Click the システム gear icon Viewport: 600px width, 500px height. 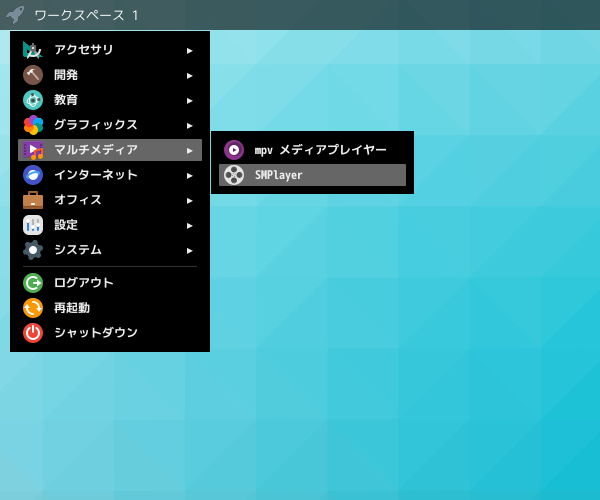pos(33,250)
